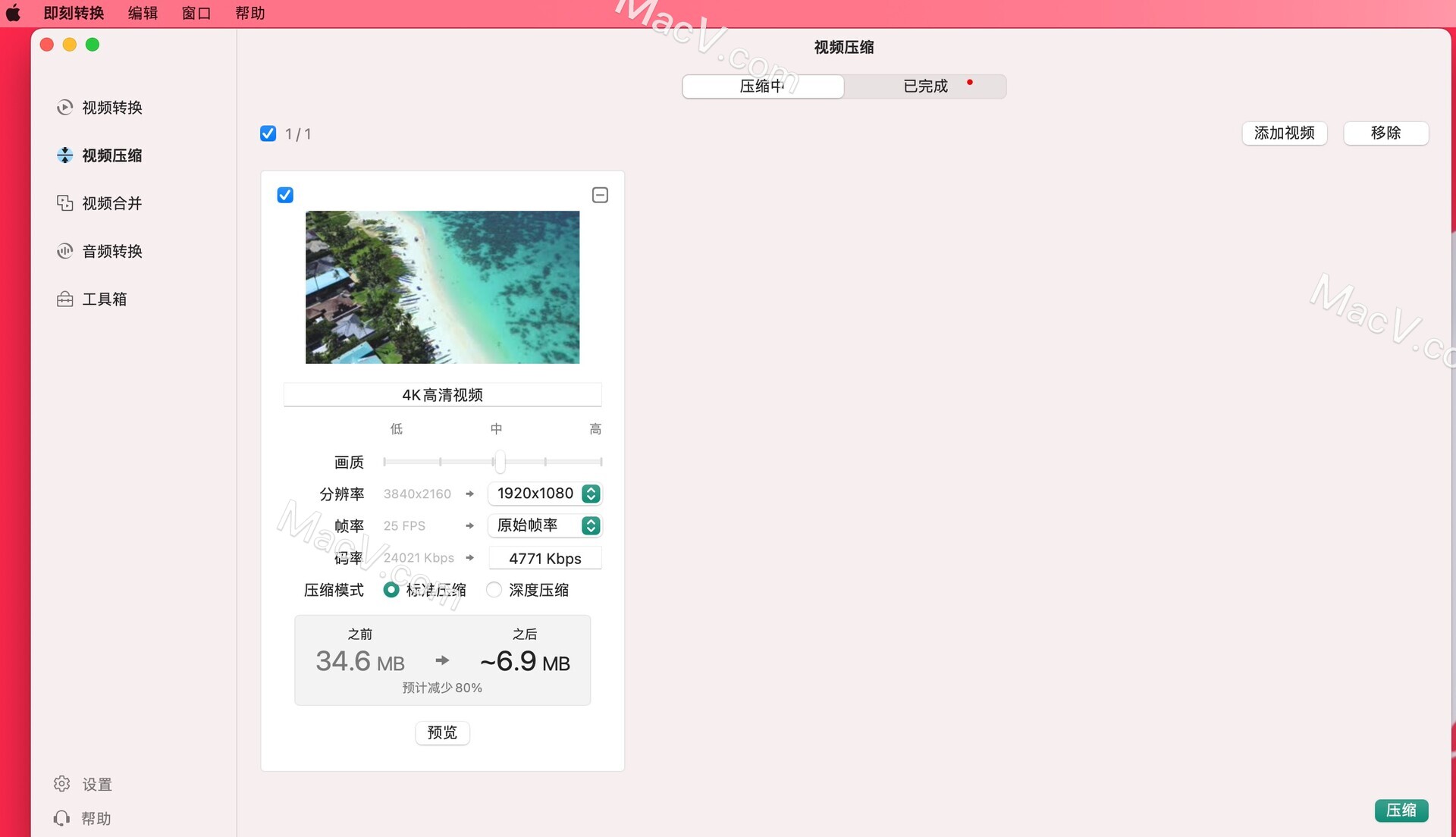Click the 34.6 MB original size
Screen dimensions: 1456x837
tap(360, 662)
